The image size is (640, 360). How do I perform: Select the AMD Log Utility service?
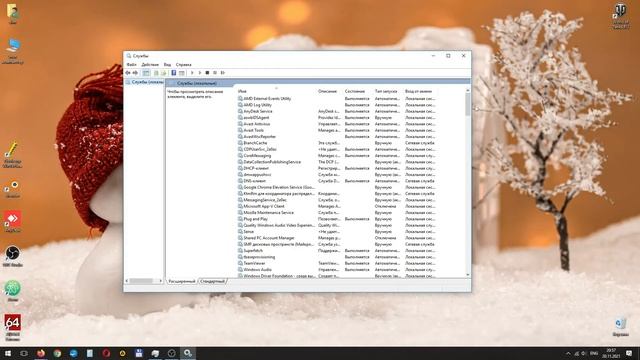(x=337, y=105)
